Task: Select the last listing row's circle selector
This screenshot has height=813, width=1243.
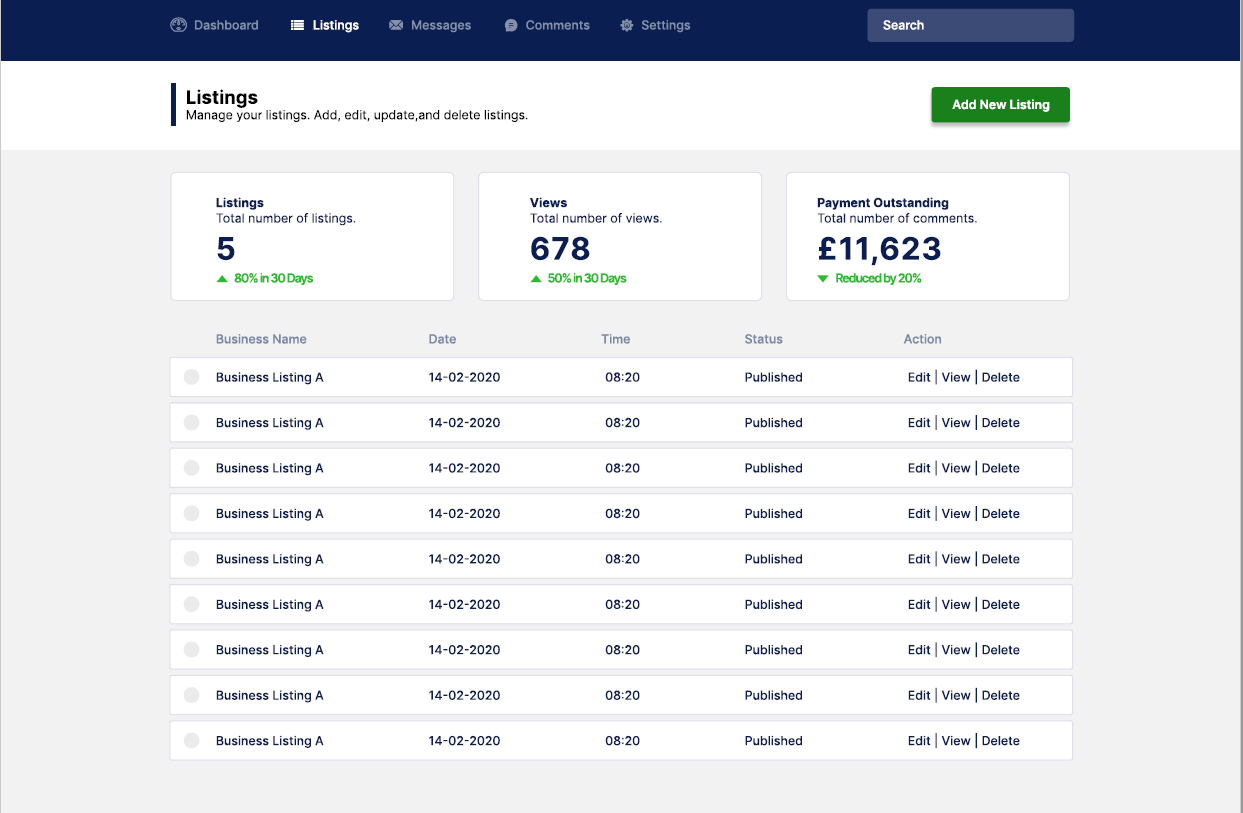Action: point(192,741)
